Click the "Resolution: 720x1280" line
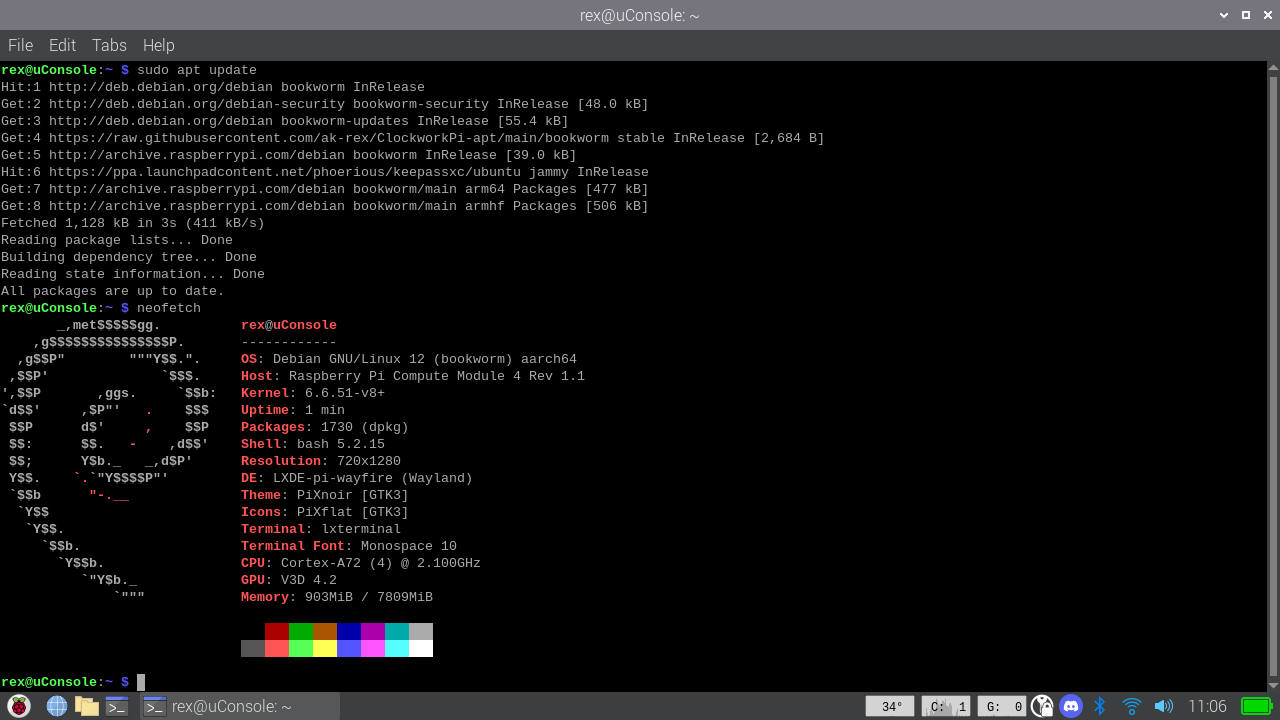The width and height of the screenshot is (1280, 720). click(x=321, y=461)
